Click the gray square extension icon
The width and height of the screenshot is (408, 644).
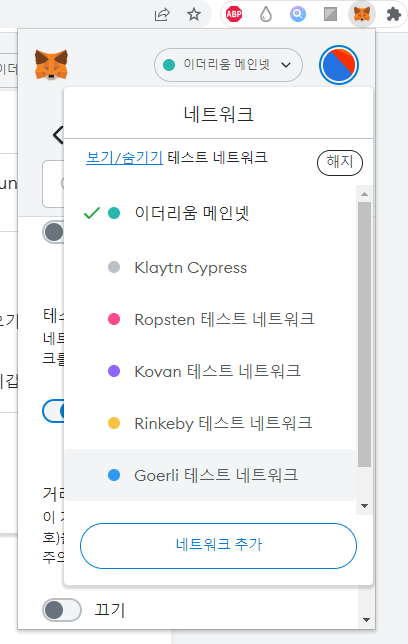(x=330, y=14)
